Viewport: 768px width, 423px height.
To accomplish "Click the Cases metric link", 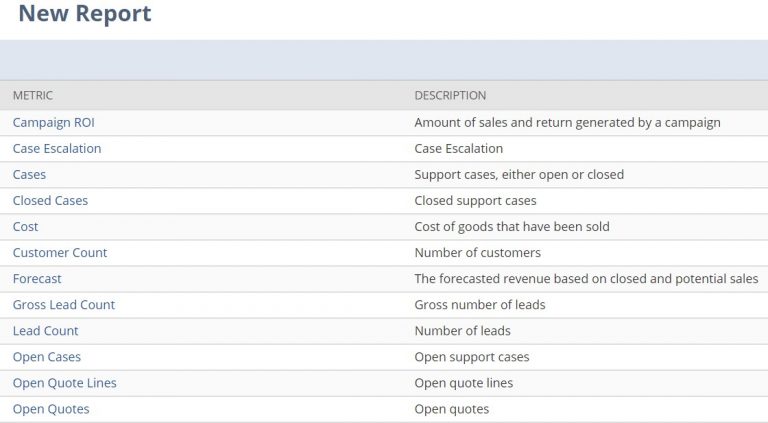I will coord(29,174).
